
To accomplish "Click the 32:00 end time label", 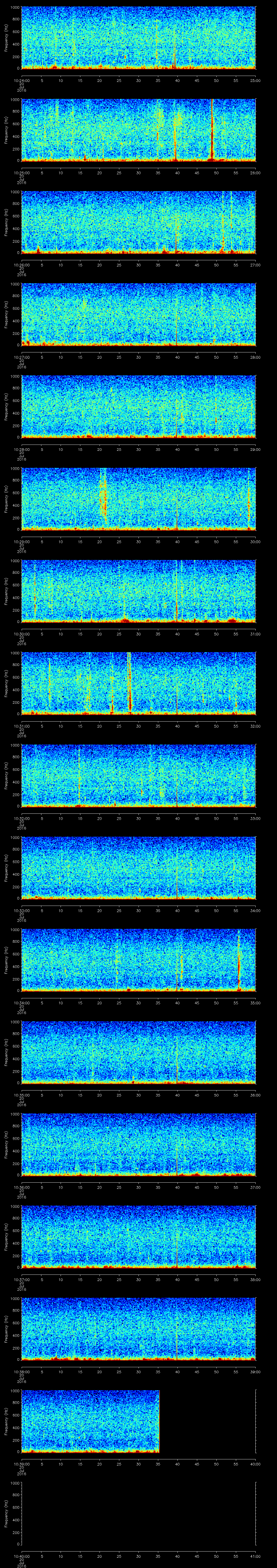I will [x=256, y=726].
